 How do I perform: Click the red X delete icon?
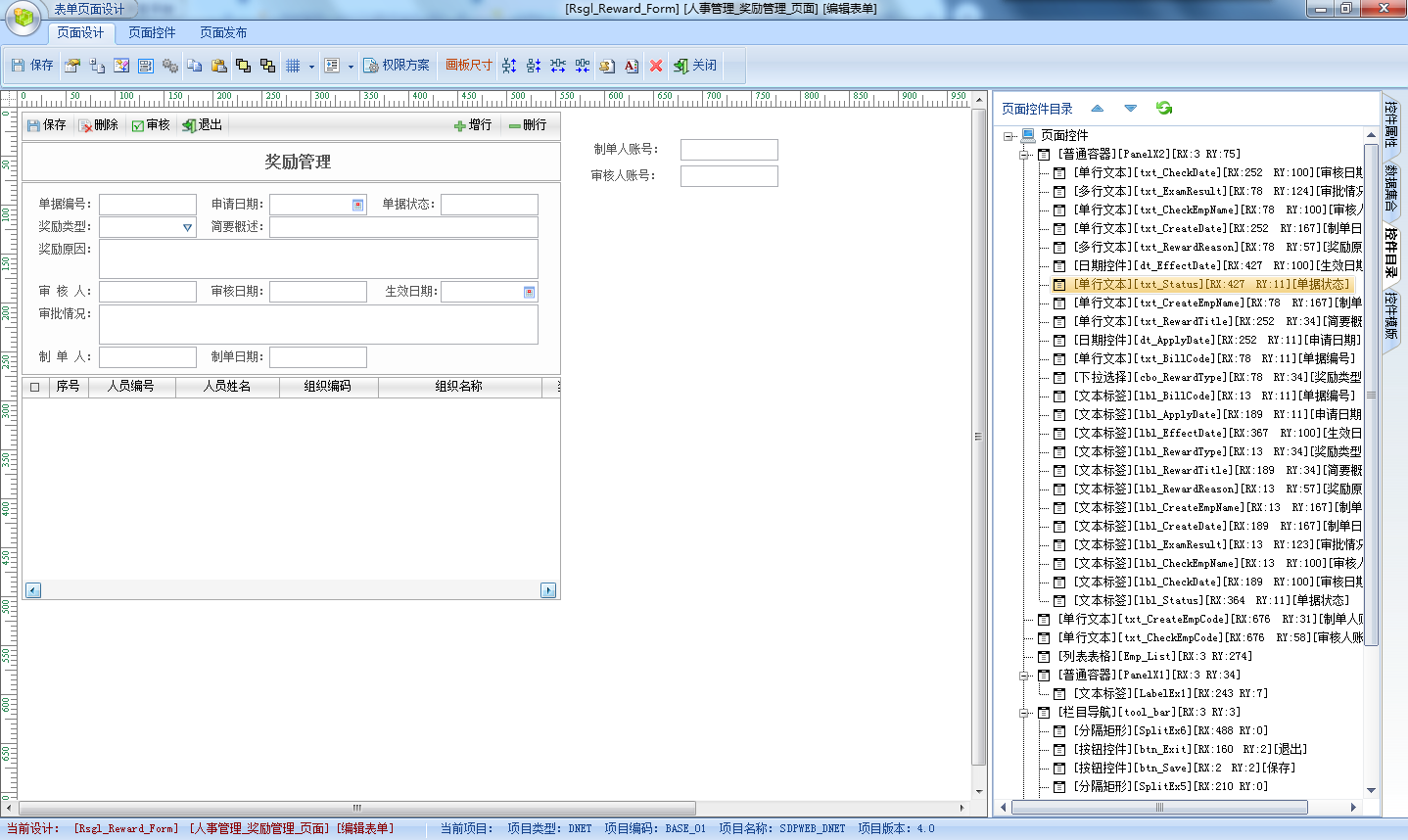point(656,66)
